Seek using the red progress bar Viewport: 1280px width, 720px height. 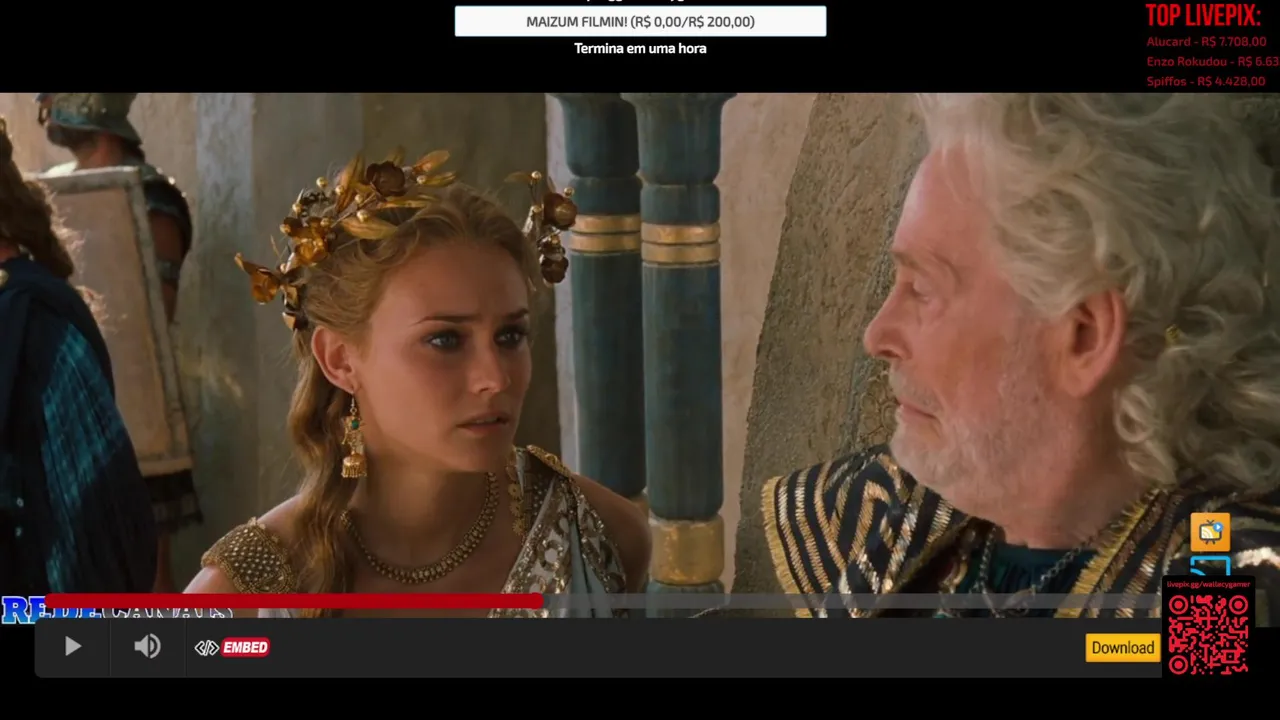tap(602, 601)
